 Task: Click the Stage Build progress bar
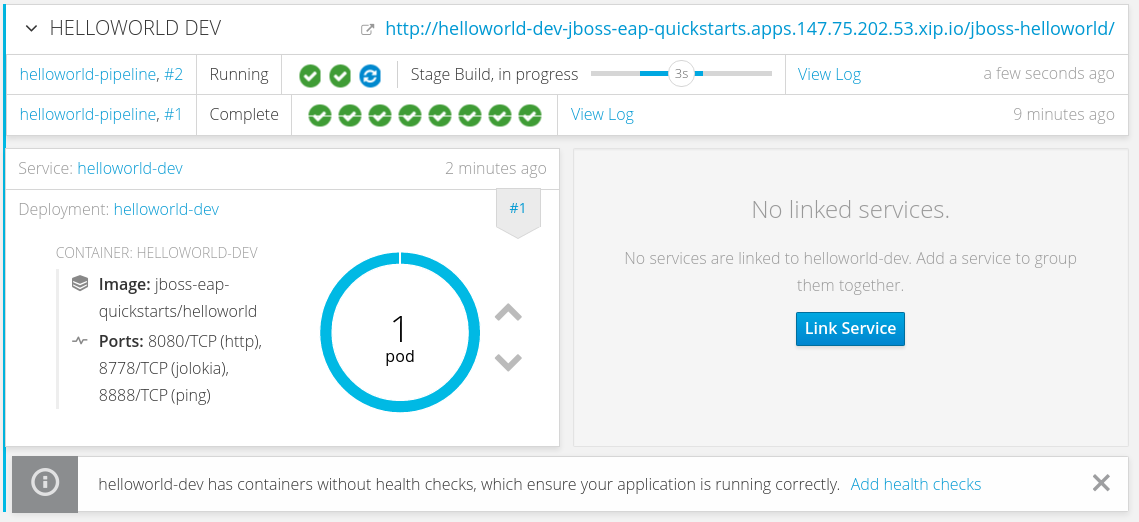coord(681,73)
